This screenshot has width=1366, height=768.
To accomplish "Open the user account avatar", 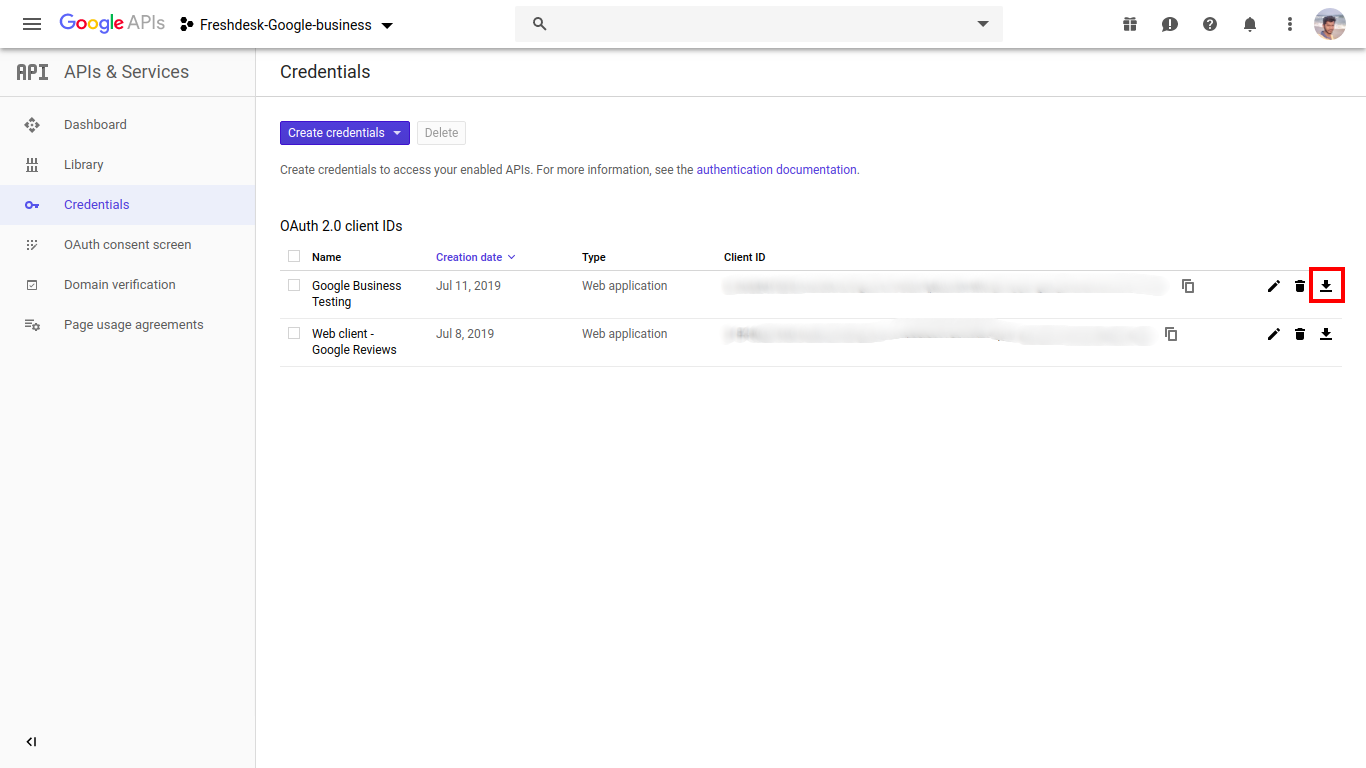I will click(x=1330, y=24).
